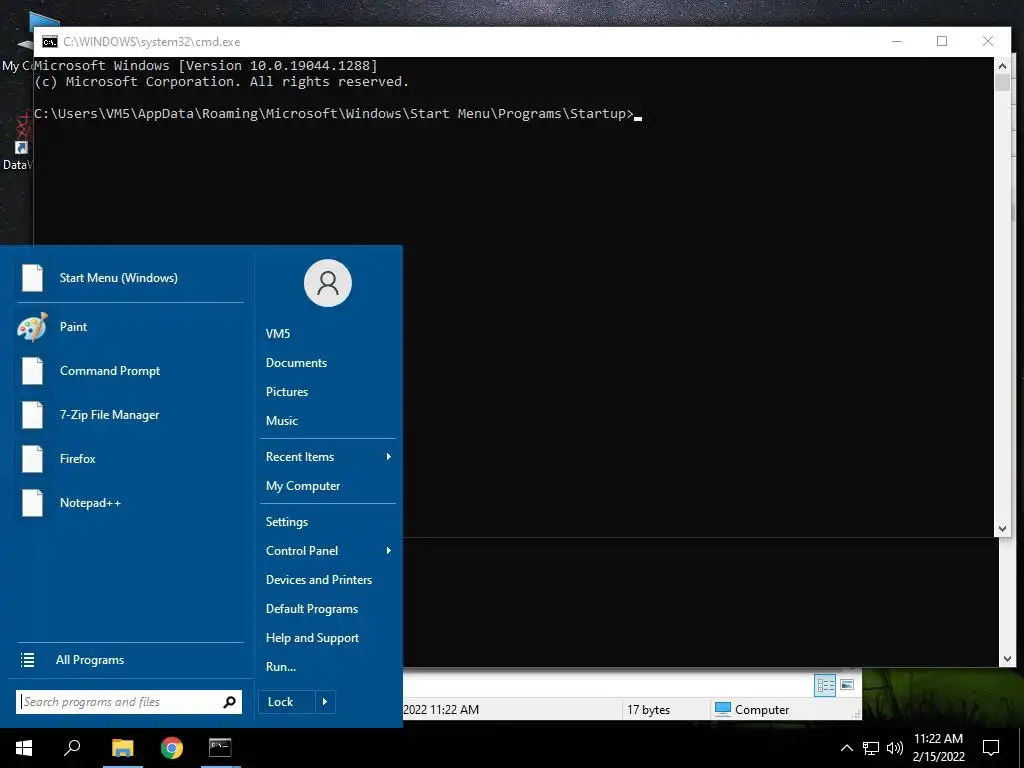Open Music from start menu
The image size is (1024, 768).
click(x=281, y=421)
